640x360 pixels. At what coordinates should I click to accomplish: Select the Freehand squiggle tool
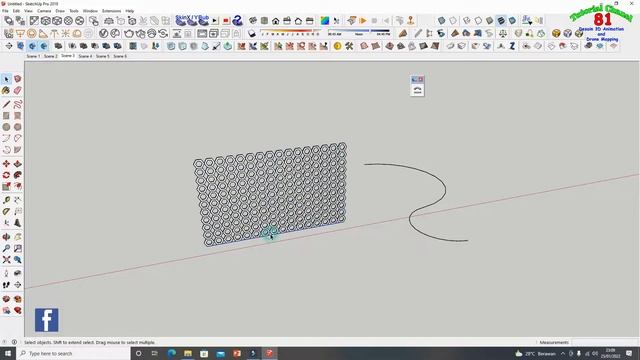(x=18, y=104)
